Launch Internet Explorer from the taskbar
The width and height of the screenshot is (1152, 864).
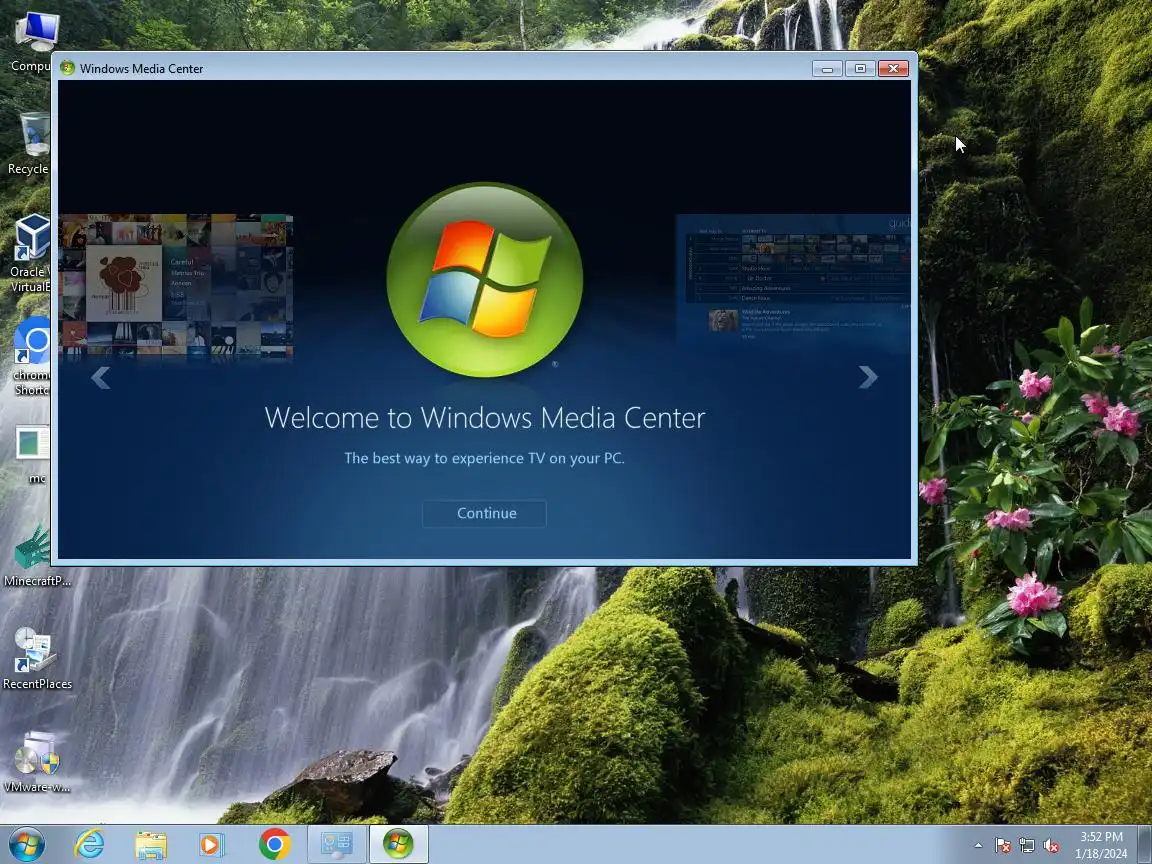pos(90,844)
